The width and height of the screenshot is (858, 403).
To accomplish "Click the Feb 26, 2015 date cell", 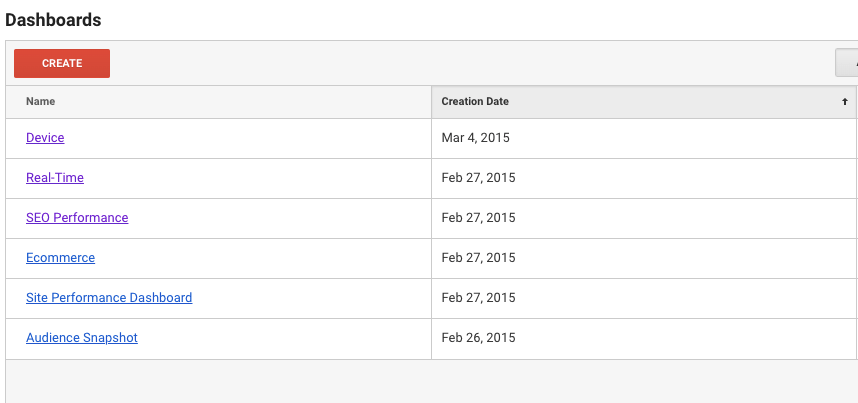I will click(478, 338).
